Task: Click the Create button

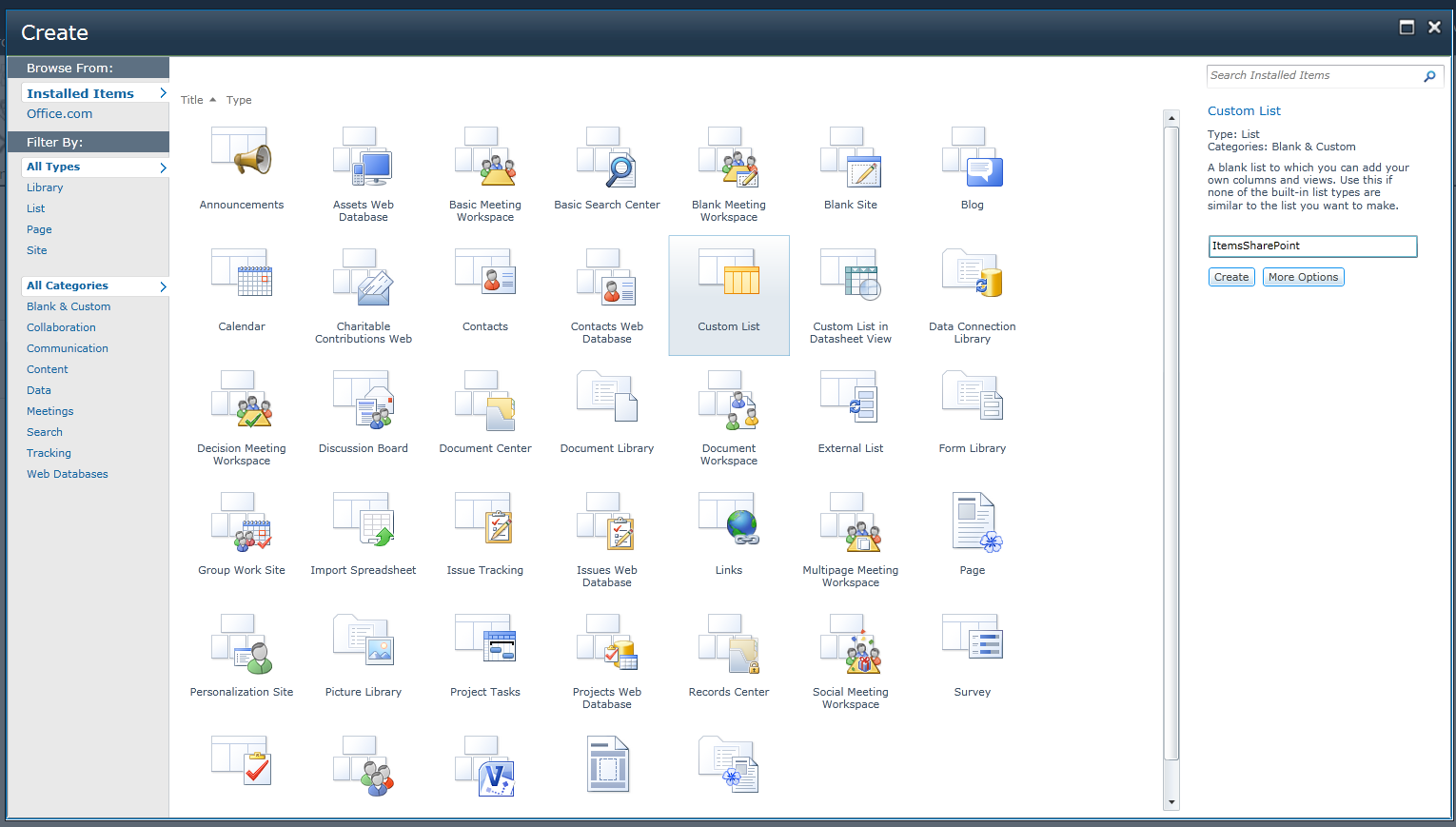Action: (x=1230, y=277)
